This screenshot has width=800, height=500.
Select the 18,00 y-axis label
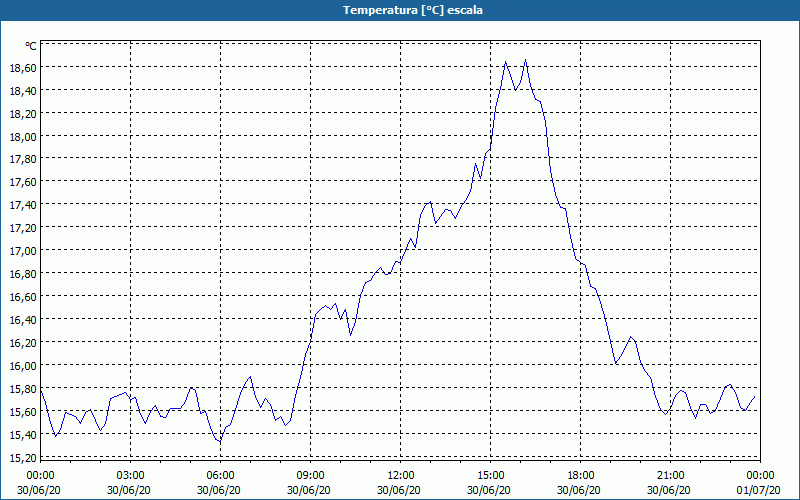pos(23,136)
